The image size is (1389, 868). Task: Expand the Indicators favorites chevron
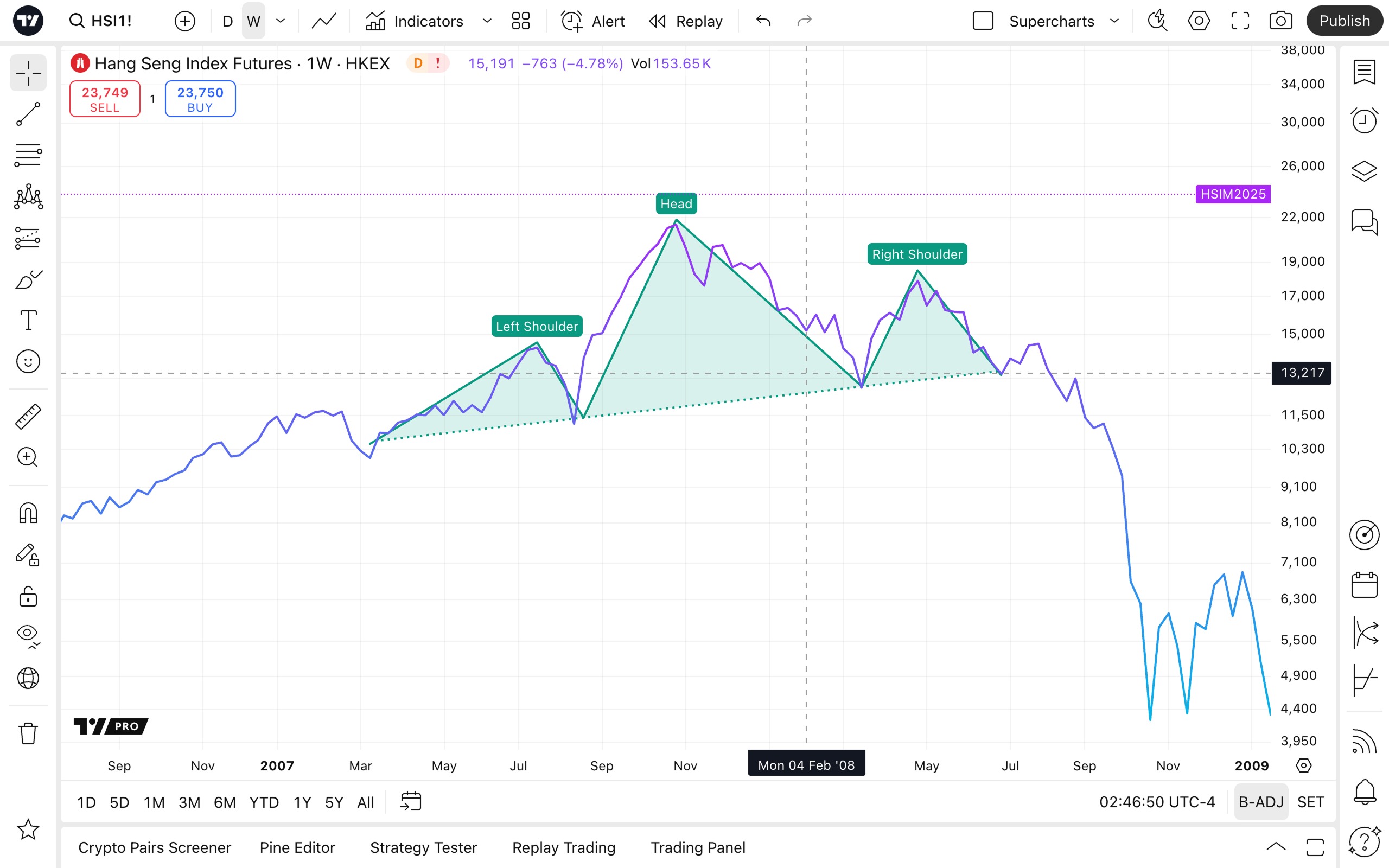pyautogui.click(x=487, y=21)
